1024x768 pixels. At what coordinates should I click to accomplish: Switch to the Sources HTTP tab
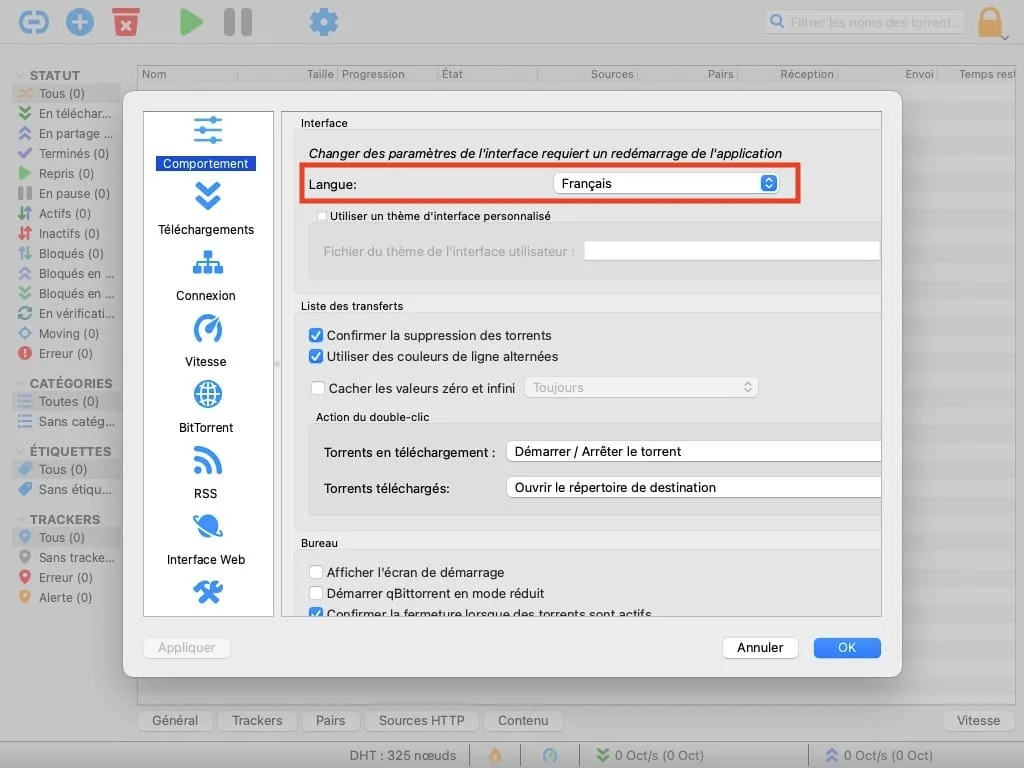tap(422, 720)
